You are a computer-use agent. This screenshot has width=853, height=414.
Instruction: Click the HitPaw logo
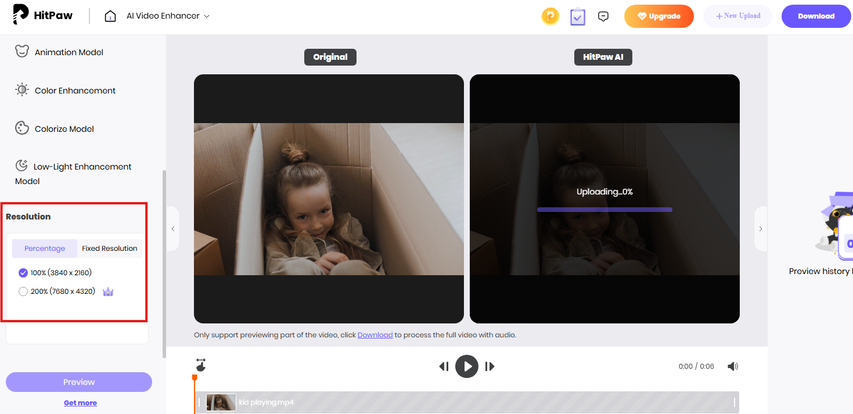tap(44, 16)
